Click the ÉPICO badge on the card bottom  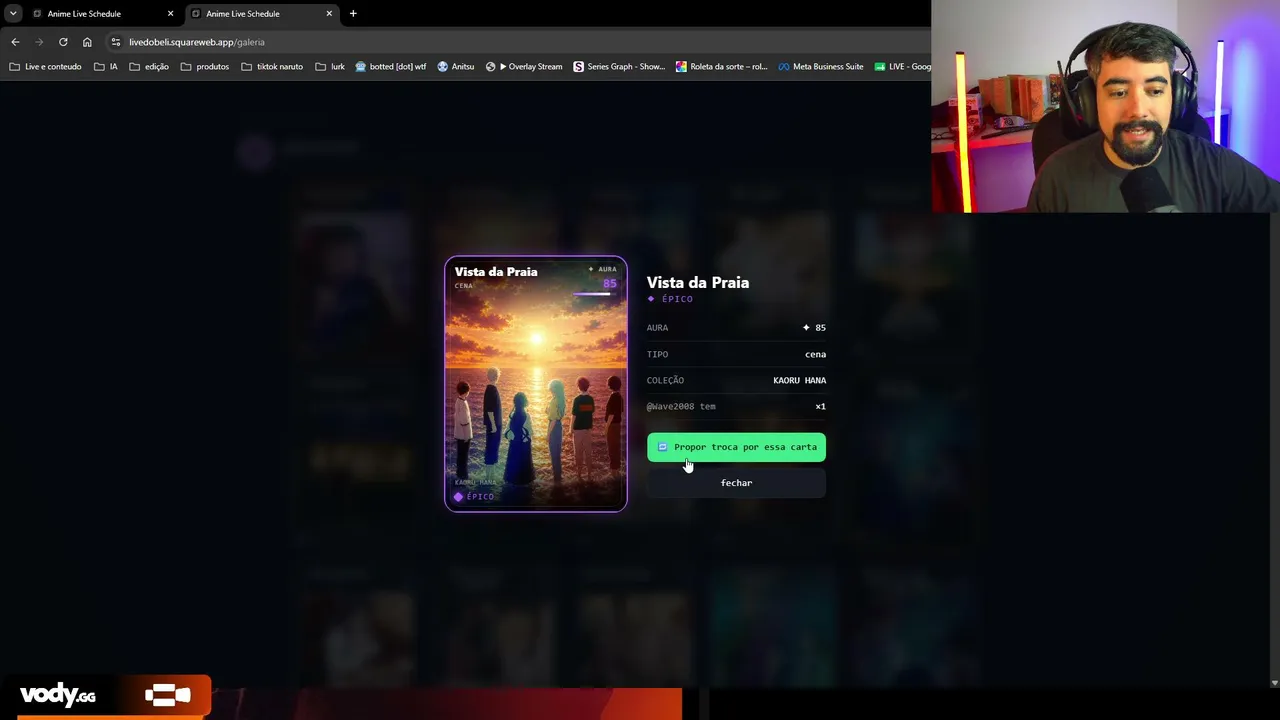[x=474, y=497]
